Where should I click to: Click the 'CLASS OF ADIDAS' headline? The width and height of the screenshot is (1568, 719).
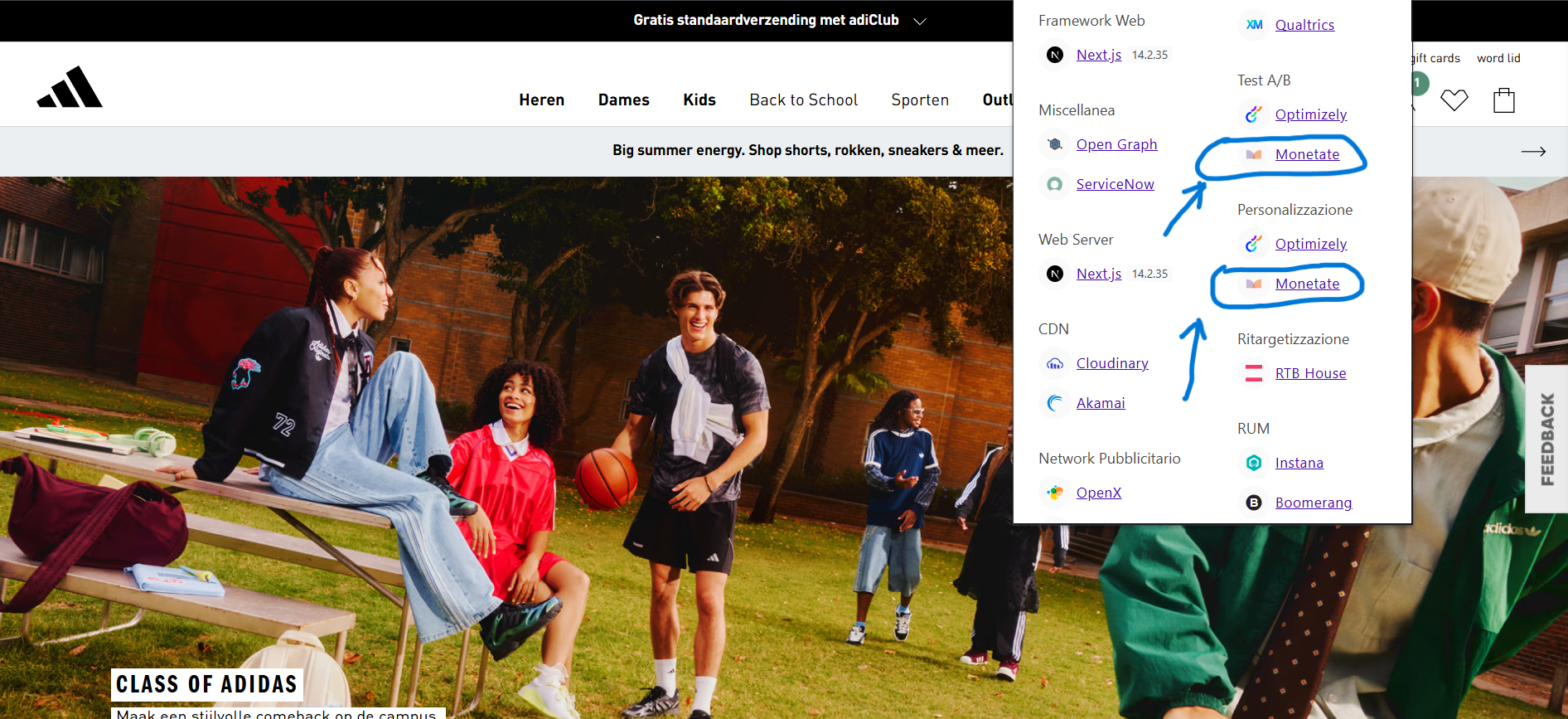coord(206,684)
